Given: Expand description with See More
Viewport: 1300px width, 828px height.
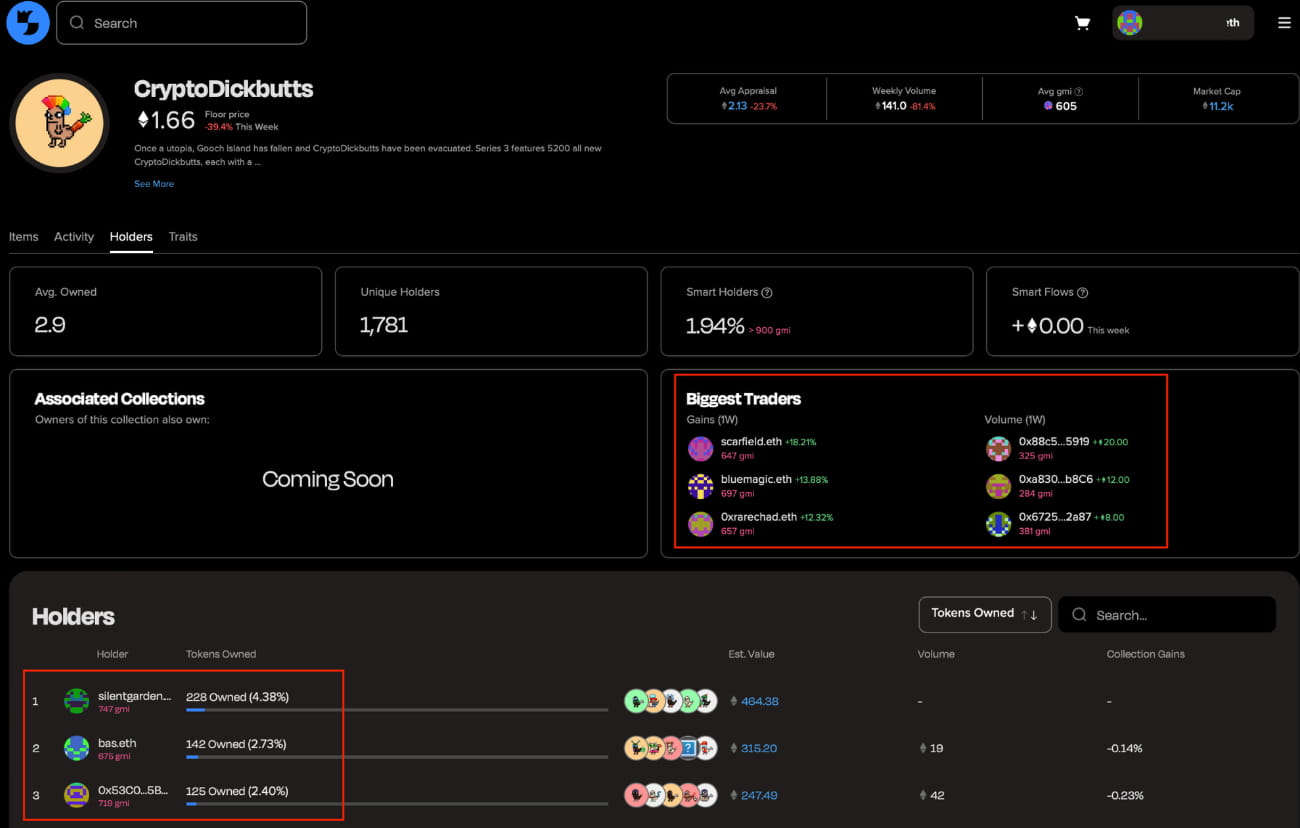Looking at the screenshot, I should tap(154, 184).
